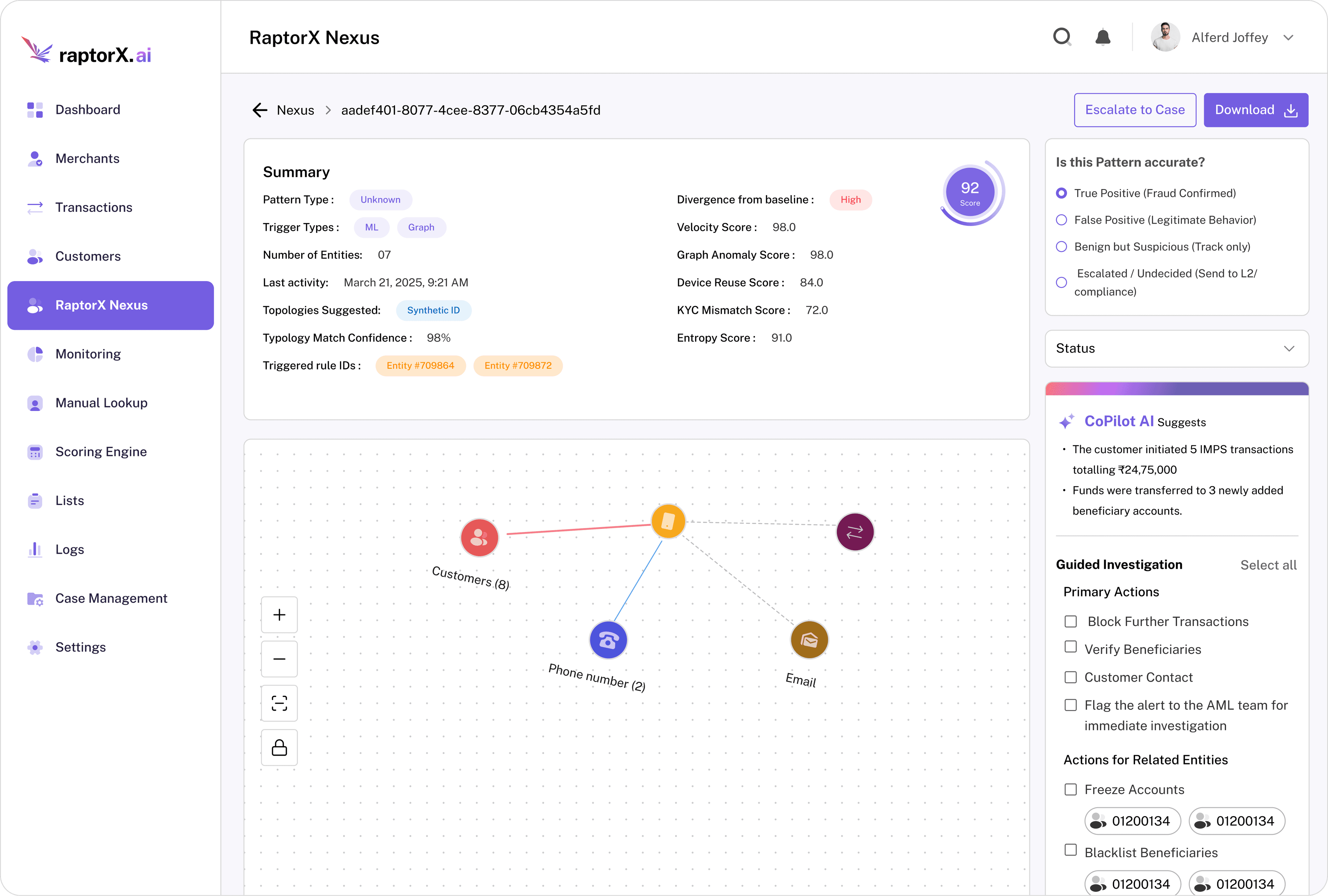Fit graph to screen using frame icon
The image size is (1328, 896).
point(279,703)
